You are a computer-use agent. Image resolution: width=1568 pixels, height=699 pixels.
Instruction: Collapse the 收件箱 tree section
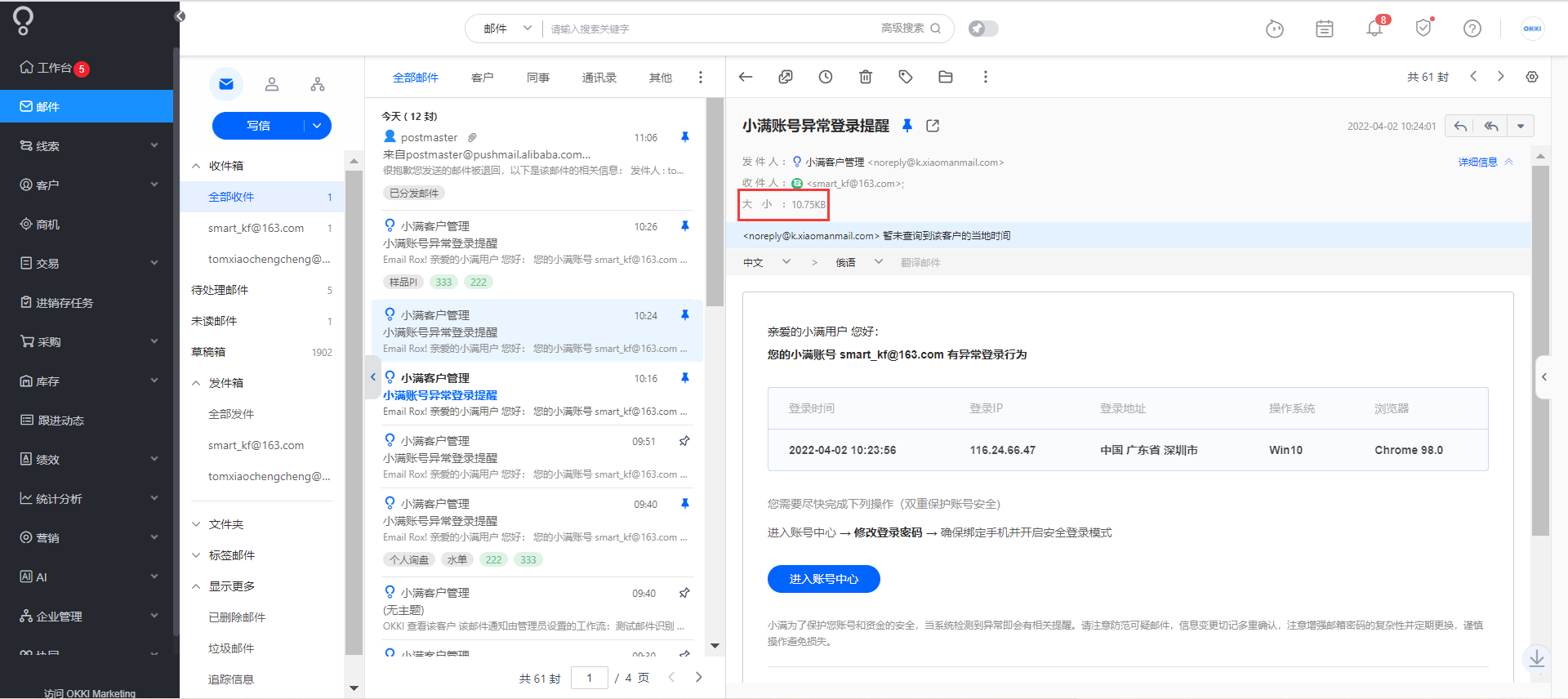click(196, 166)
